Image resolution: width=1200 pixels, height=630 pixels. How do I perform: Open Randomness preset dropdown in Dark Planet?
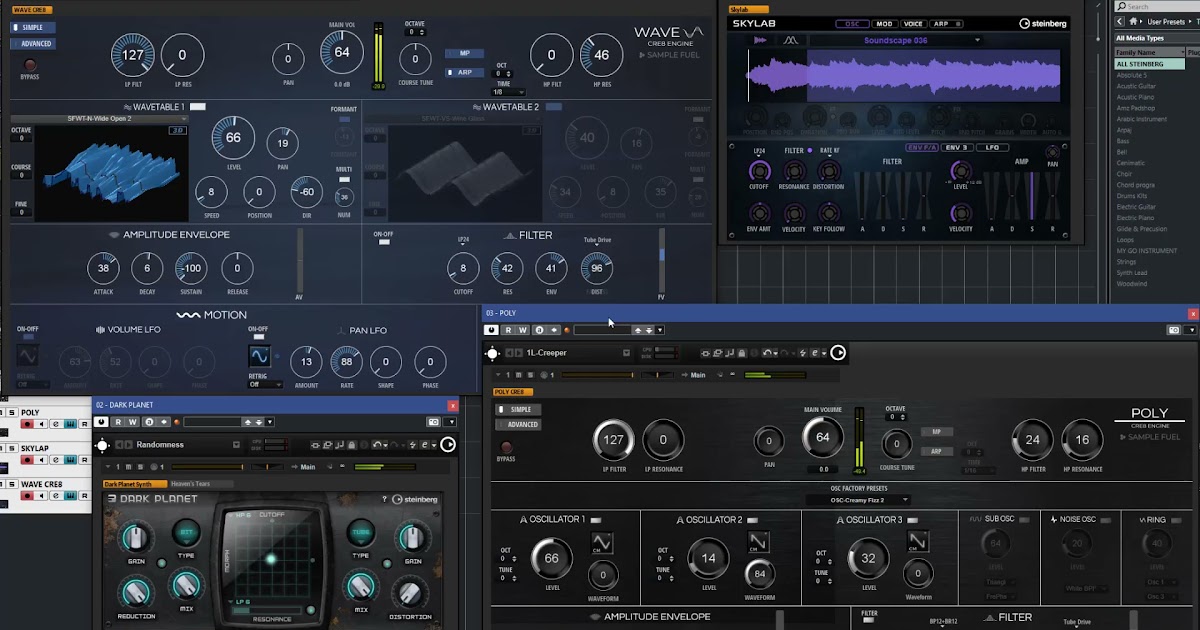235,445
